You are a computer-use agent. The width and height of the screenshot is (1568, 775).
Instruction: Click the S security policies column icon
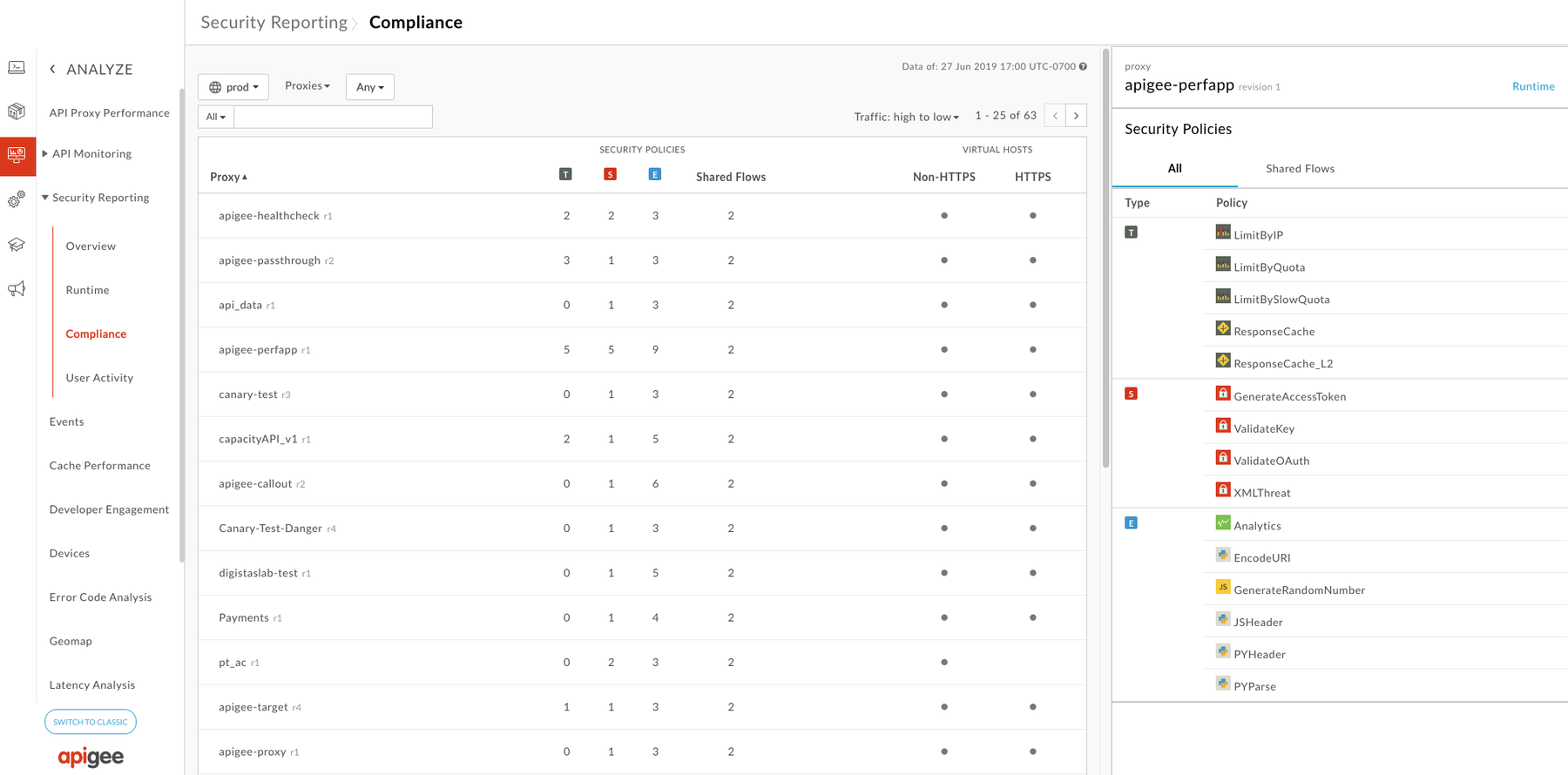pyautogui.click(x=610, y=174)
